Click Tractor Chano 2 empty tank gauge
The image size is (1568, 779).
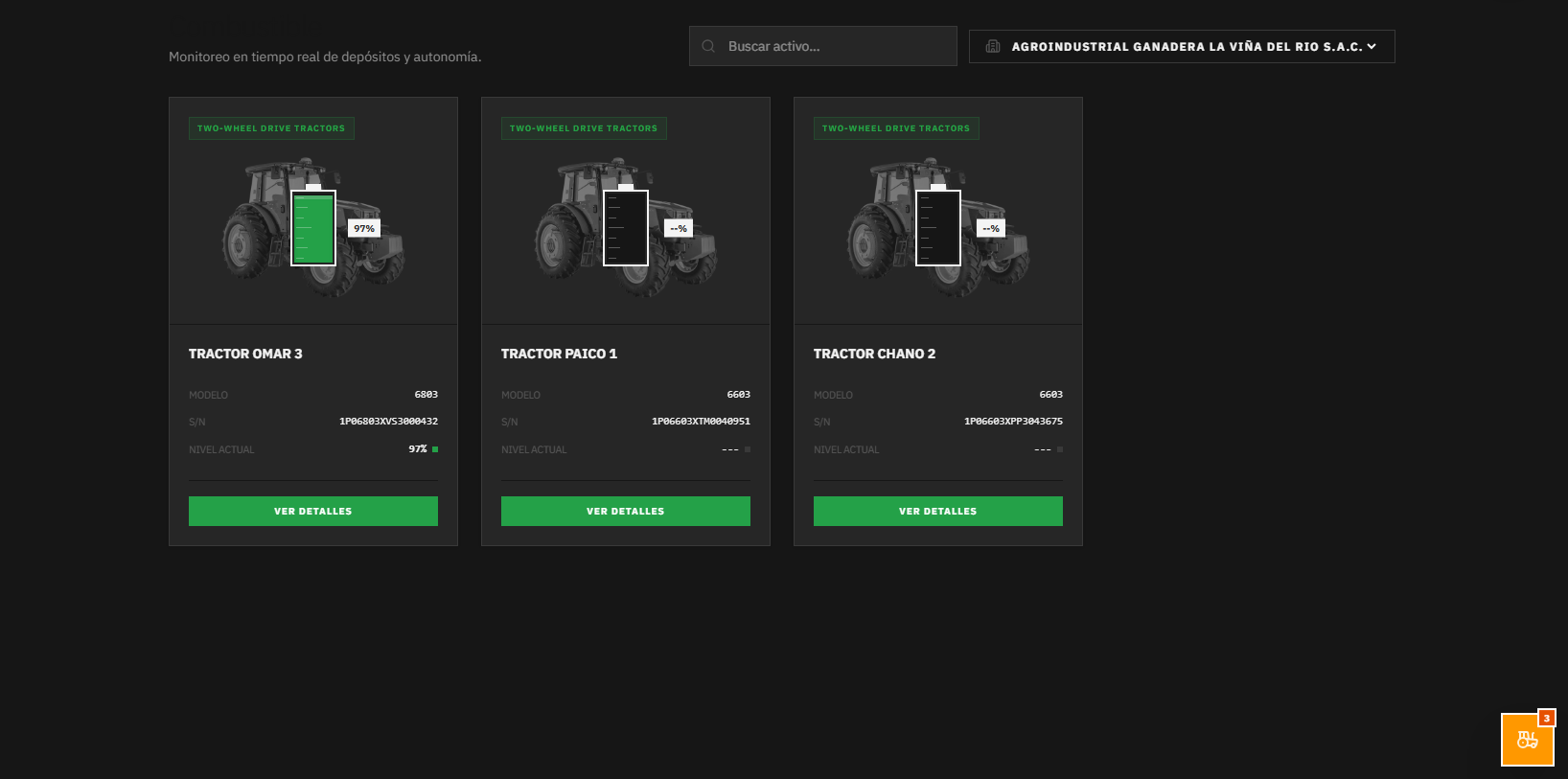click(x=938, y=228)
